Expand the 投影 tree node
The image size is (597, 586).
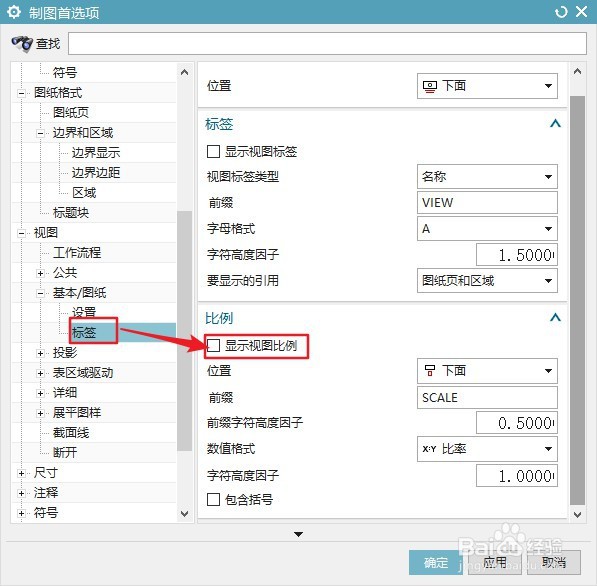pos(40,353)
